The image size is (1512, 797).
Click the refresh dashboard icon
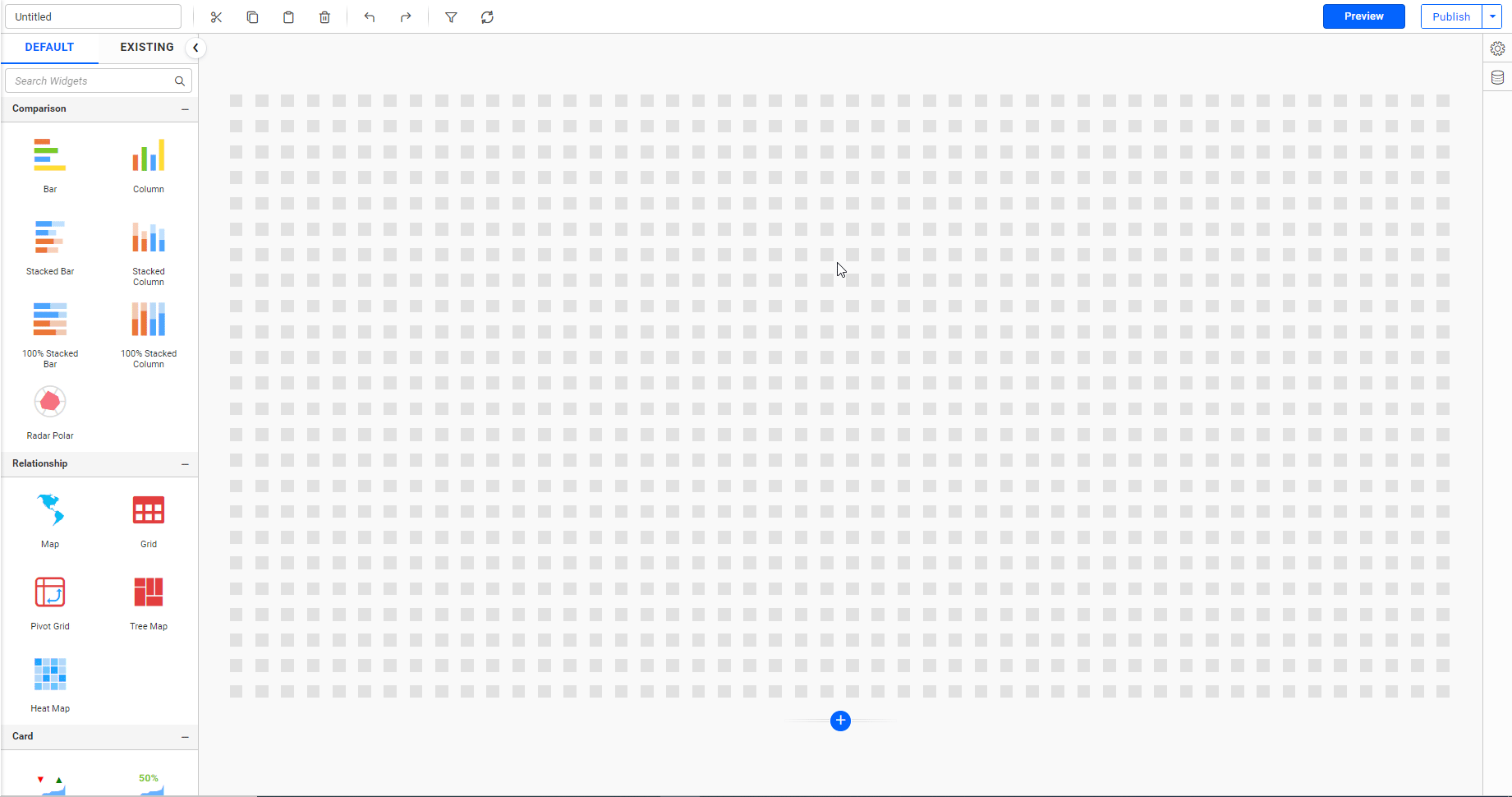coord(487,17)
